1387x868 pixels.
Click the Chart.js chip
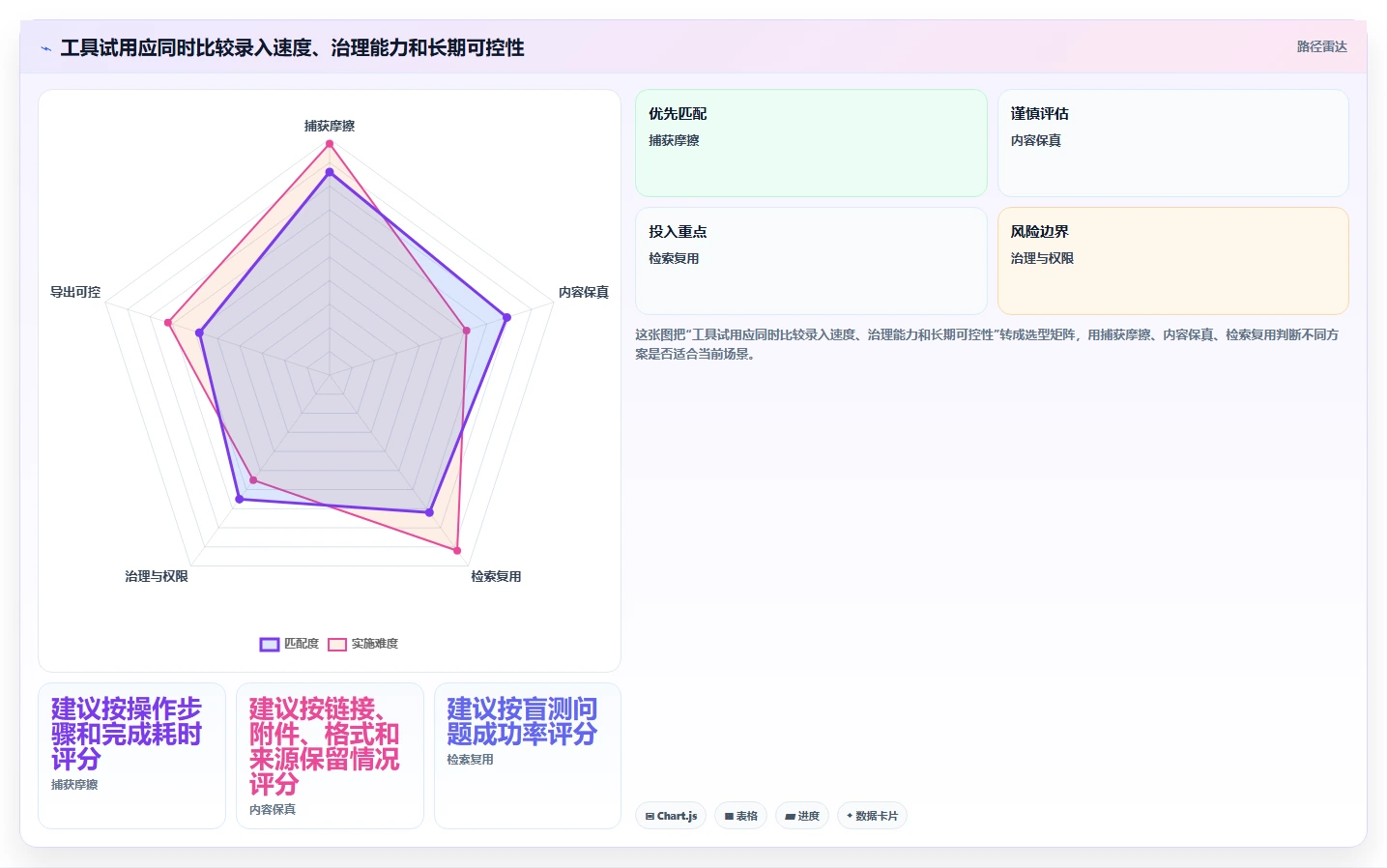(671, 816)
